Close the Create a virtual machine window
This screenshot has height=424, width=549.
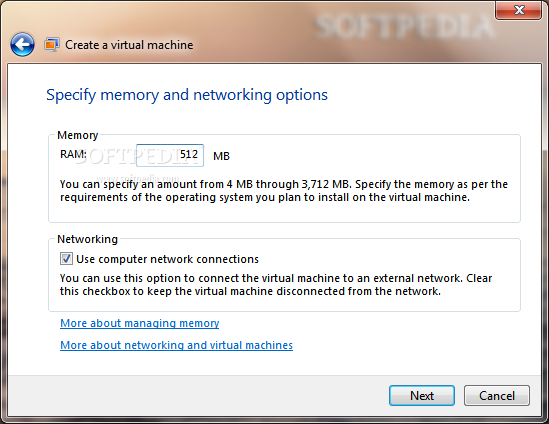point(519,10)
